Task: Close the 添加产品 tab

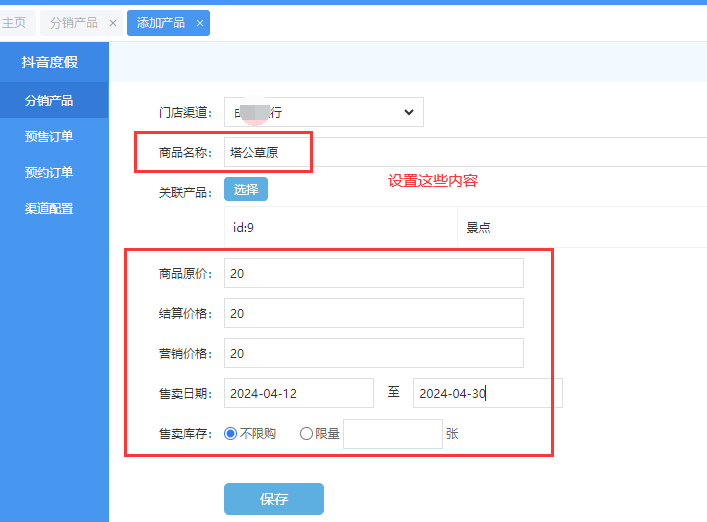Action: (x=200, y=23)
